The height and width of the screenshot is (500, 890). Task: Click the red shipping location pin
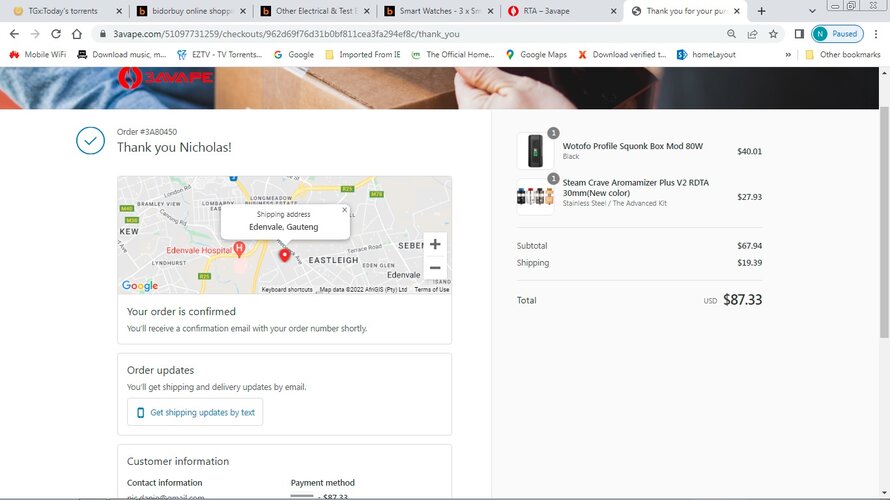coord(284,255)
